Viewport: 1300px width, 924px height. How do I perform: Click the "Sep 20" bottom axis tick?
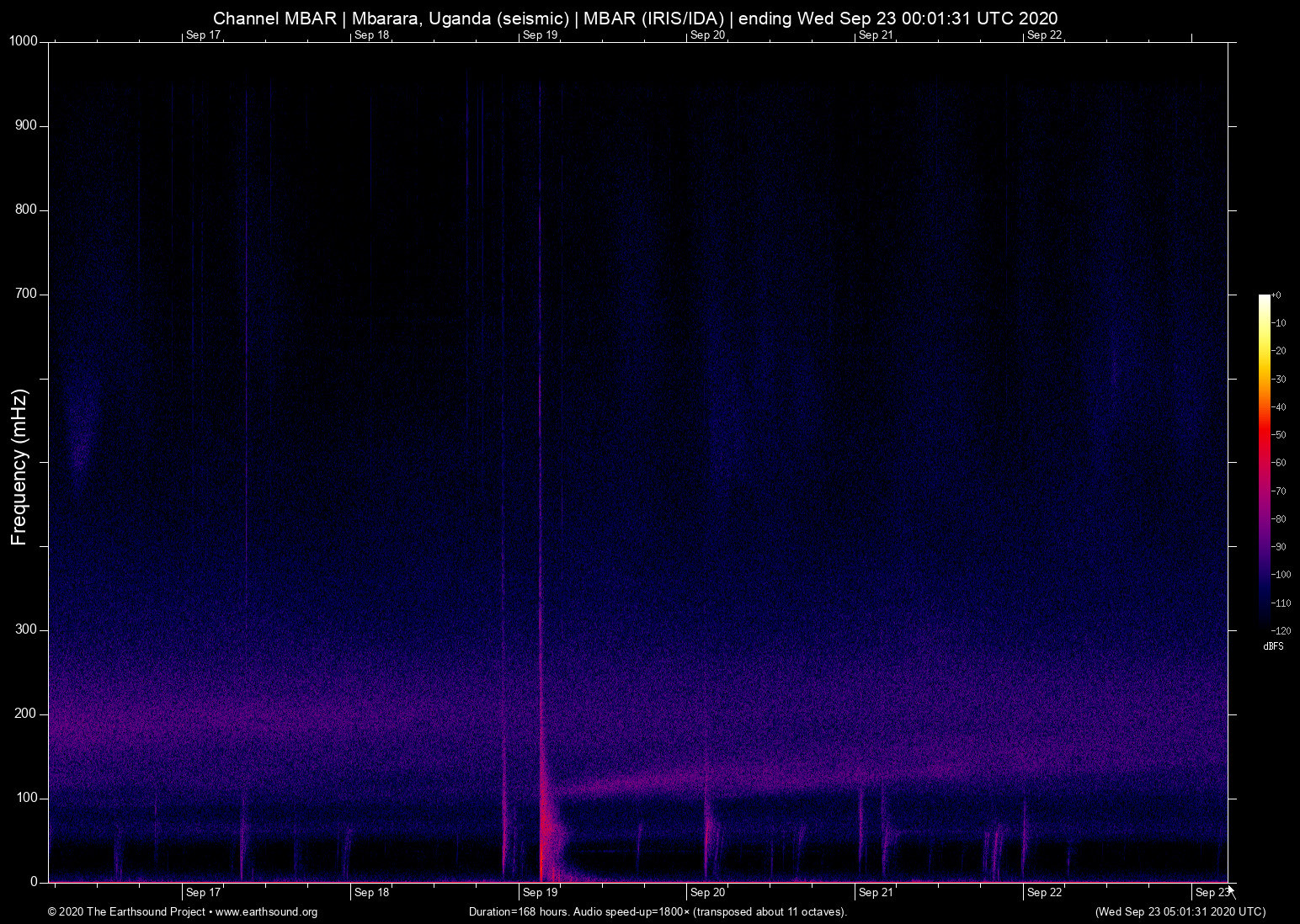pyautogui.click(x=706, y=892)
